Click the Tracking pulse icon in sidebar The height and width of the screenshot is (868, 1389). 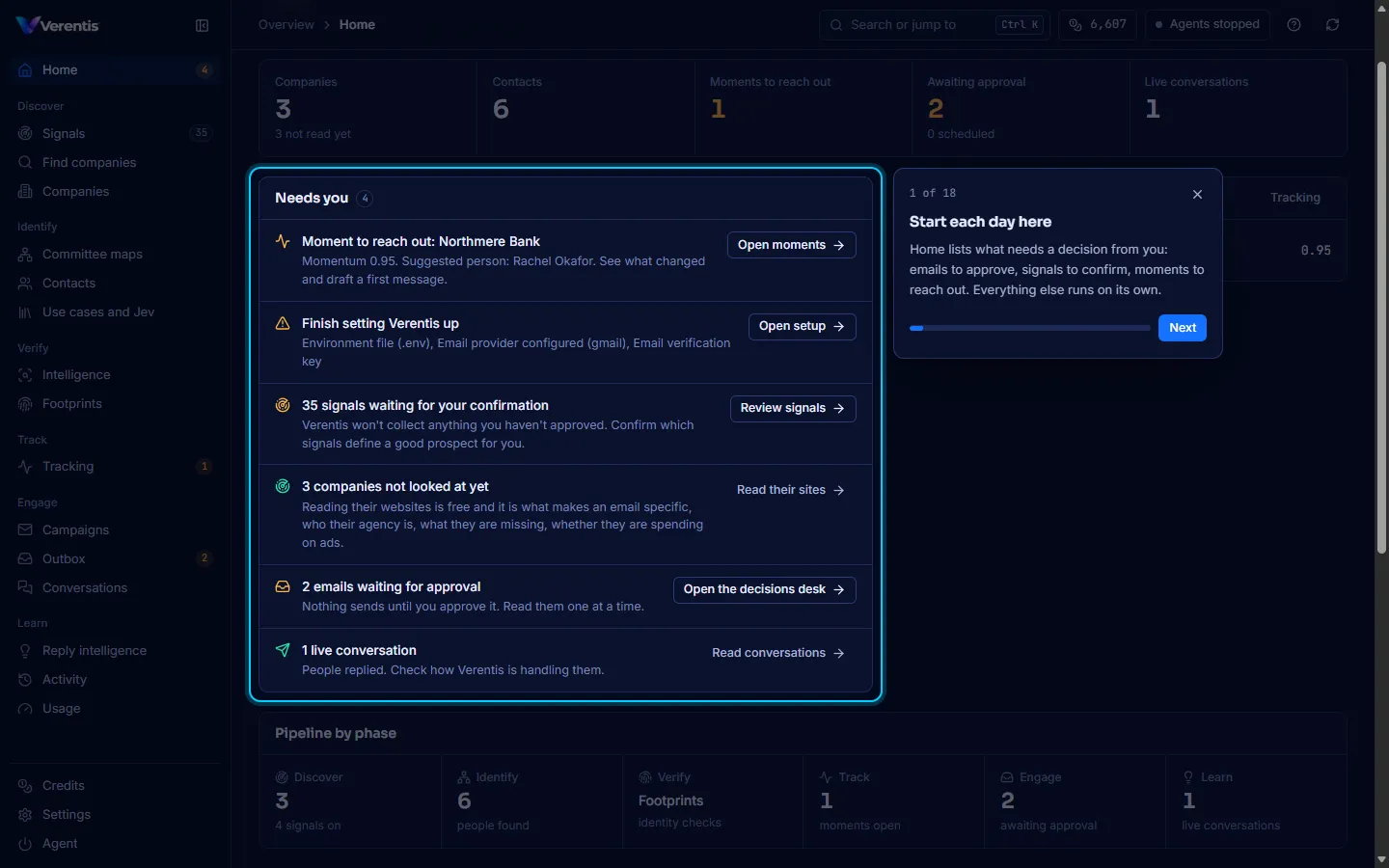25,467
